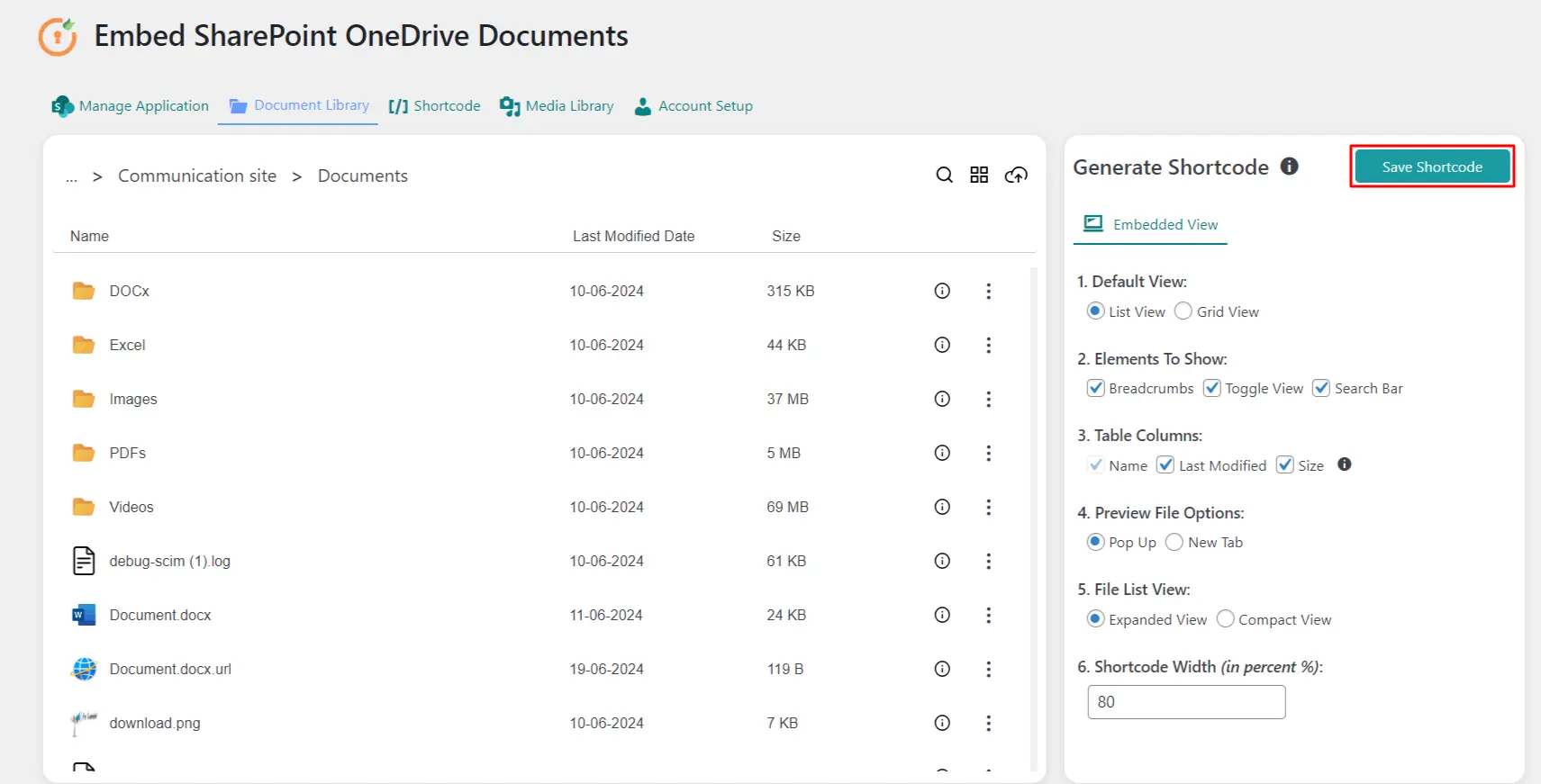Image resolution: width=1541 pixels, height=784 pixels.
Task: Open info for the PDFs folder
Action: [942, 453]
